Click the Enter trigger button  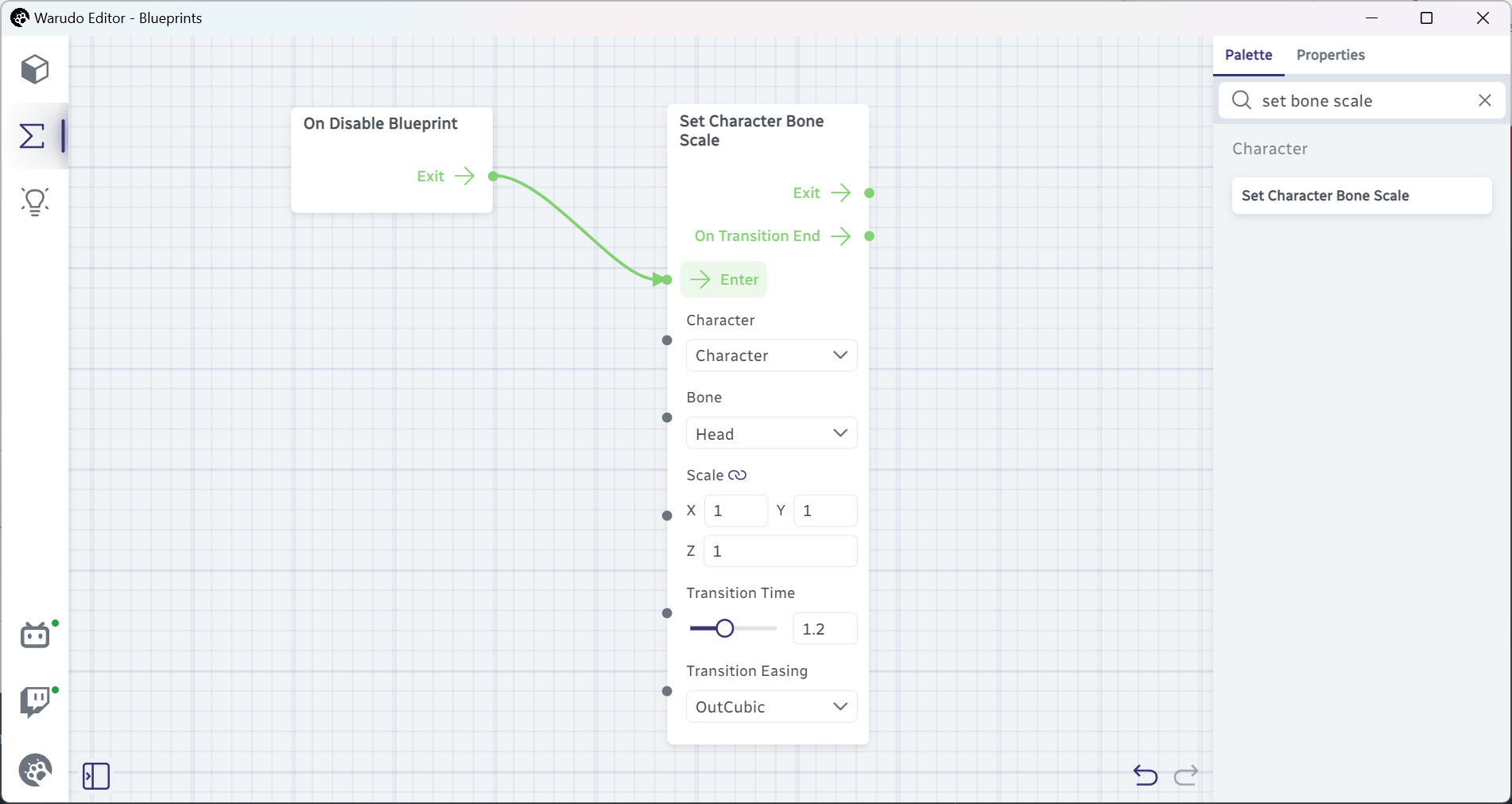click(x=723, y=279)
